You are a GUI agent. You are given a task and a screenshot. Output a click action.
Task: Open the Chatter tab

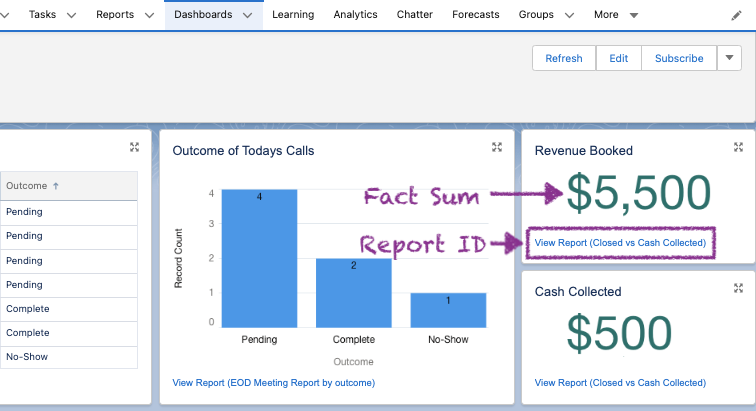[x=414, y=15]
